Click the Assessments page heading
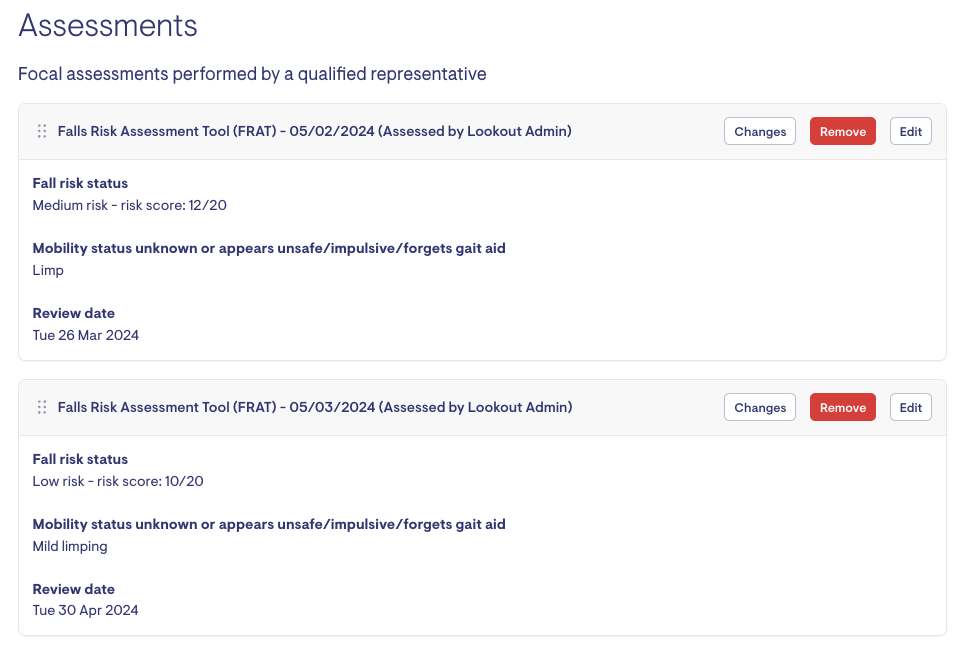Viewport: 958px width, 652px height. tap(108, 26)
